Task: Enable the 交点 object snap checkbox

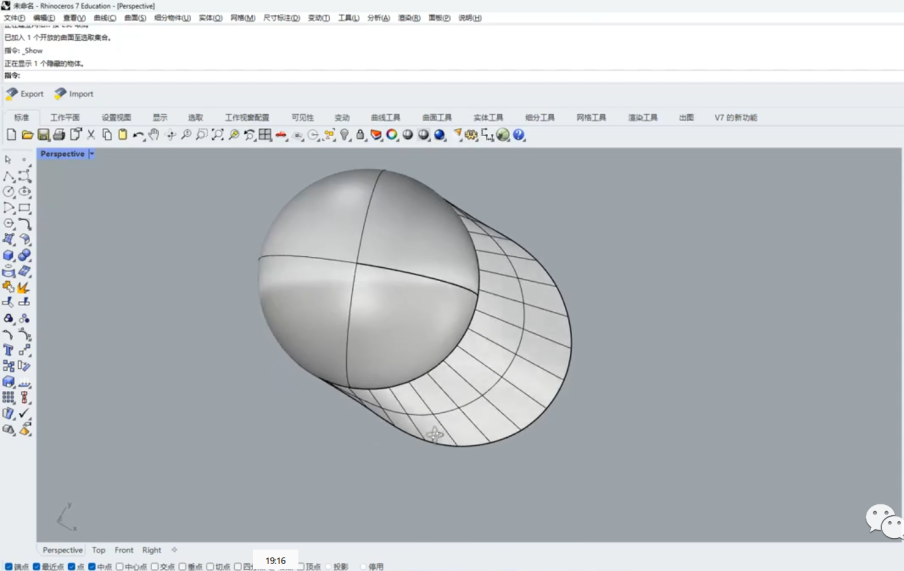Action: coord(155,567)
